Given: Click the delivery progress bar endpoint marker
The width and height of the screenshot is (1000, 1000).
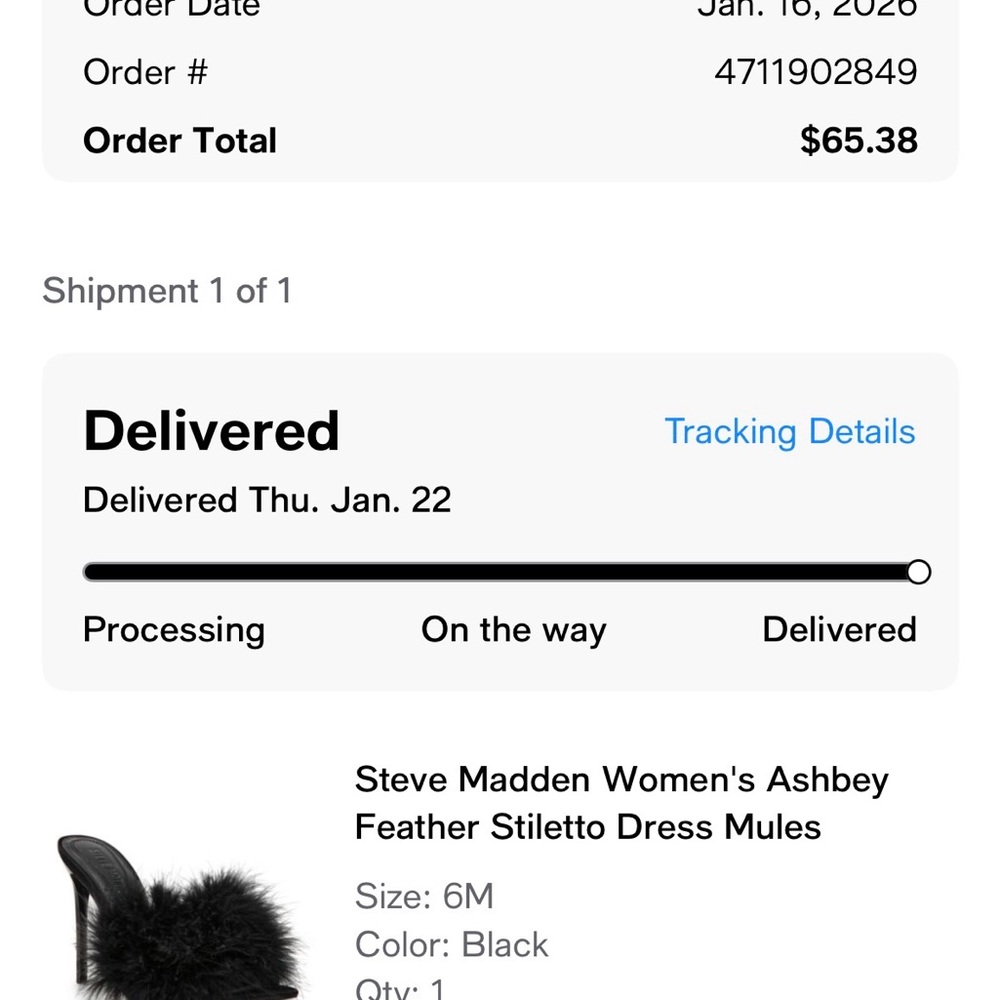Looking at the screenshot, I should point(918,572).
